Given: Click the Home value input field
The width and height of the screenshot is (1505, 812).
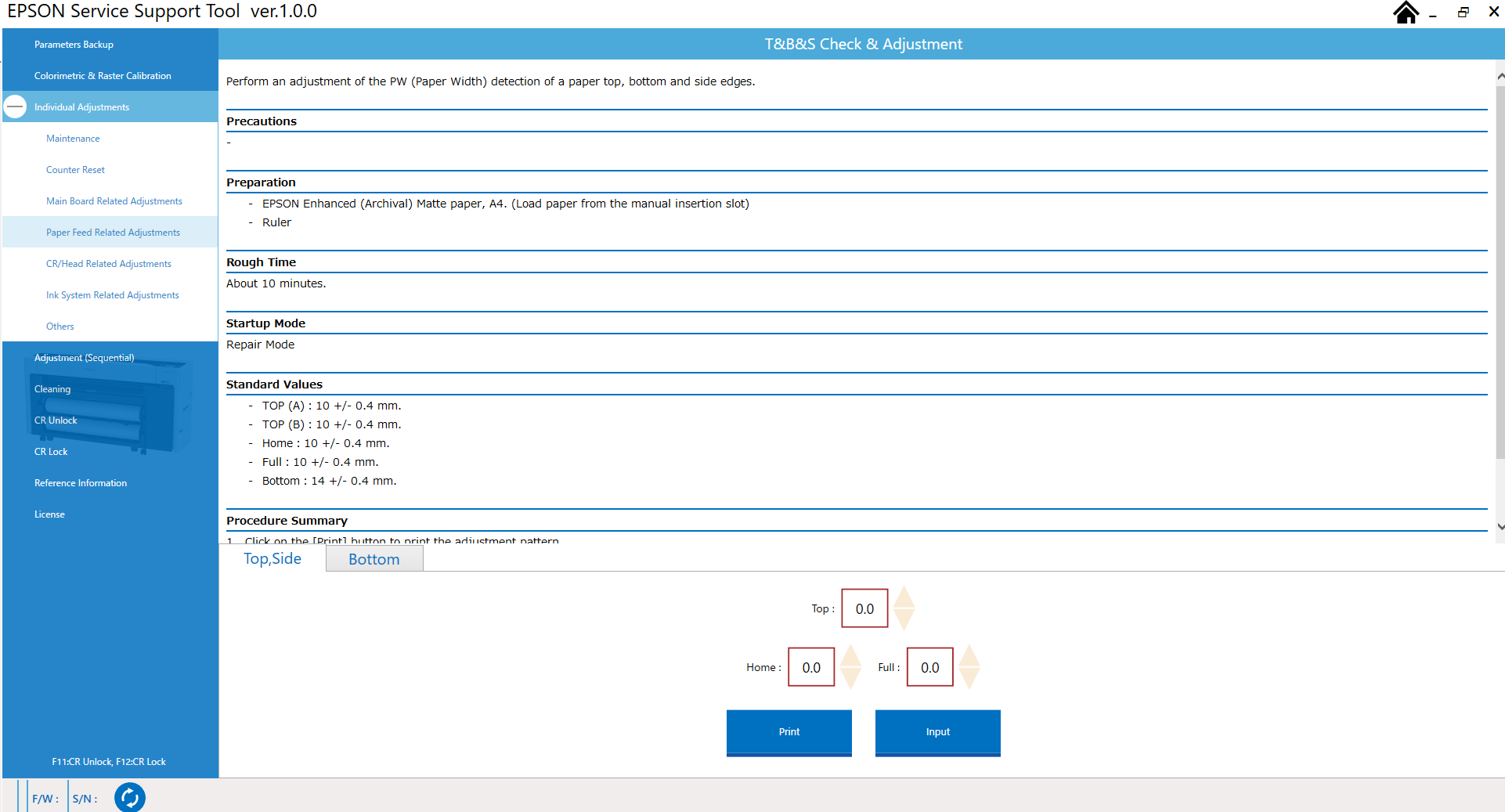Looking at the screenshot, I should point(811,667).
